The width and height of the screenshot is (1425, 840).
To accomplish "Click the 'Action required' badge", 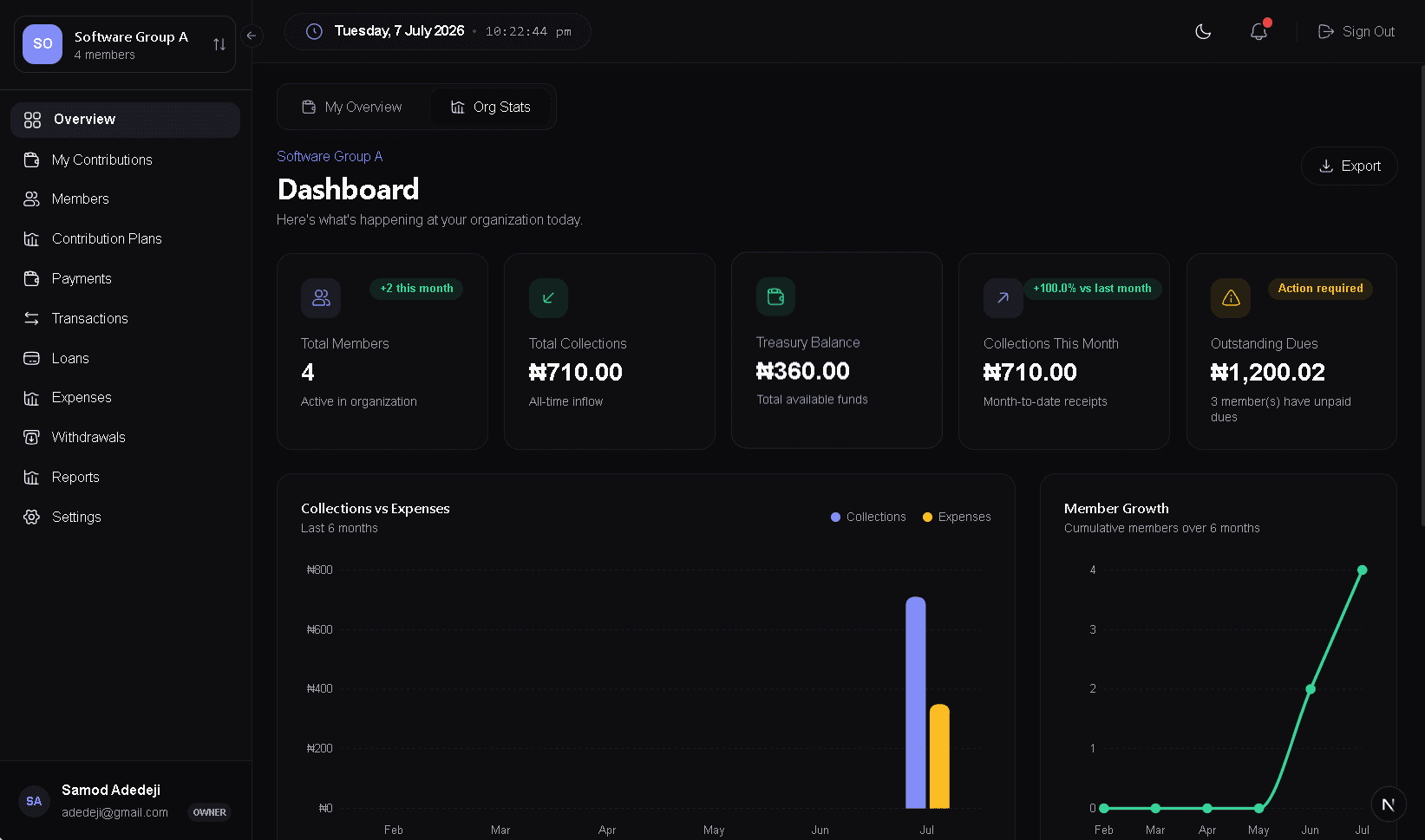I will [x=1320, y=289].
